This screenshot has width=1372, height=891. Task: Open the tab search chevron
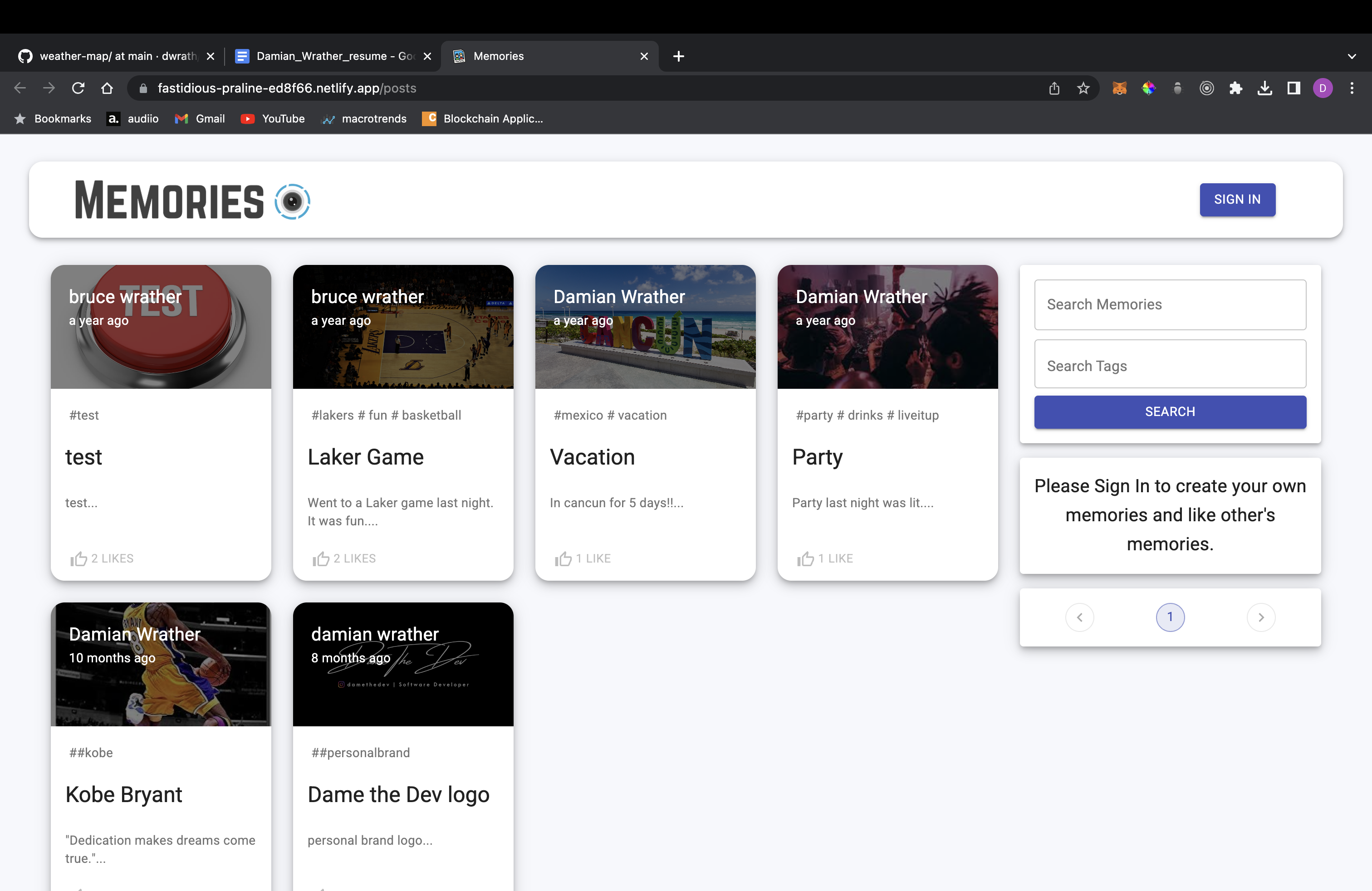(1352, 56)
